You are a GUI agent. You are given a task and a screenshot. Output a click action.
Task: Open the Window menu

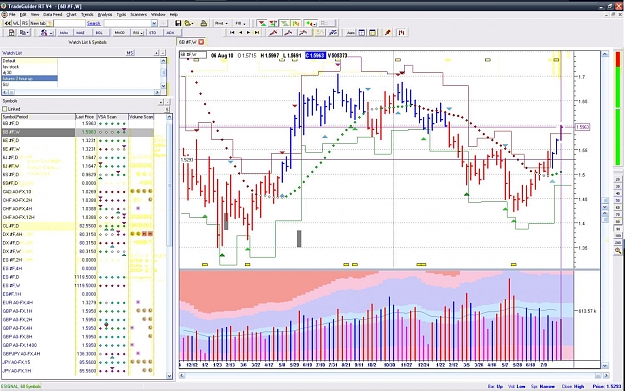pyautogui.click(x=158, y=14)
